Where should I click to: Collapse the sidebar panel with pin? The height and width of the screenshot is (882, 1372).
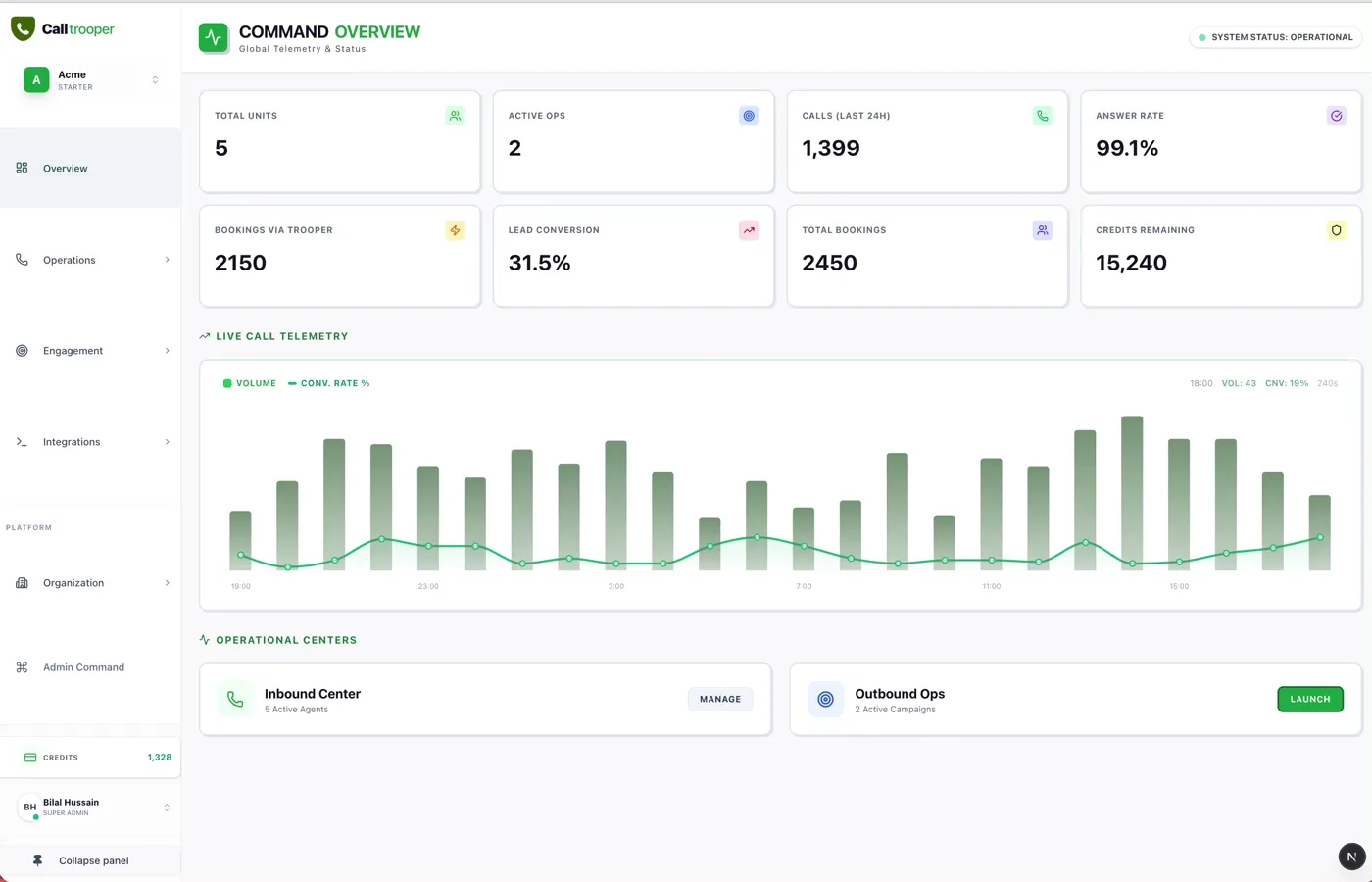click(91, 860)
